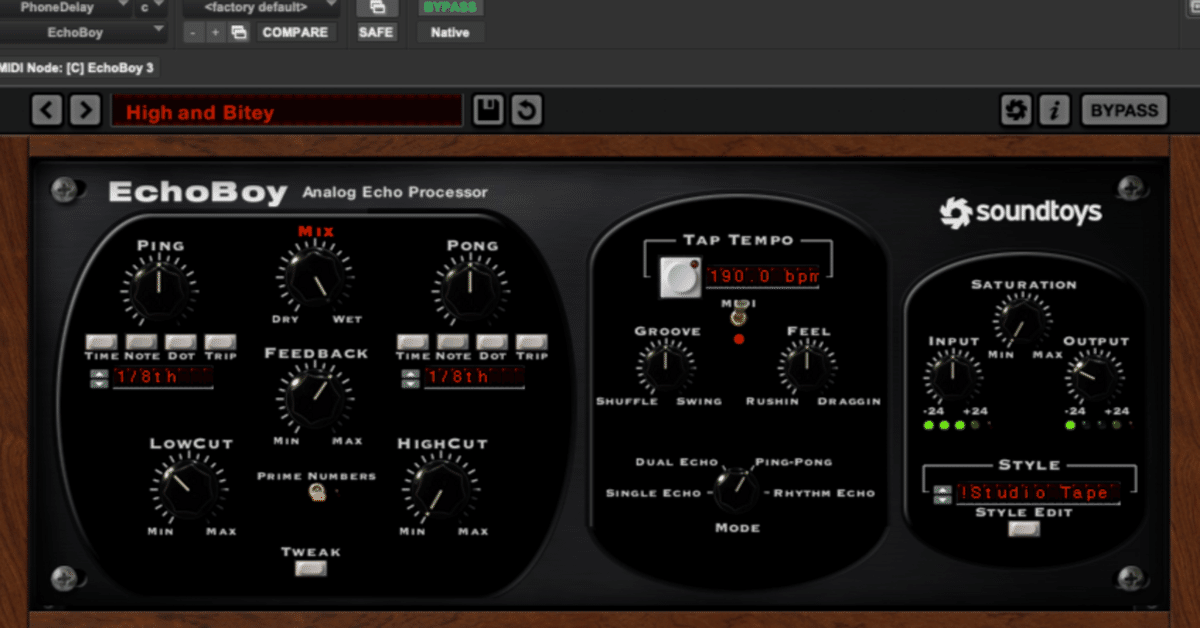This screenshot has height=628, width=1200.
Task: Enable Pong Time mode button
Action: click(x=413, y=343)
